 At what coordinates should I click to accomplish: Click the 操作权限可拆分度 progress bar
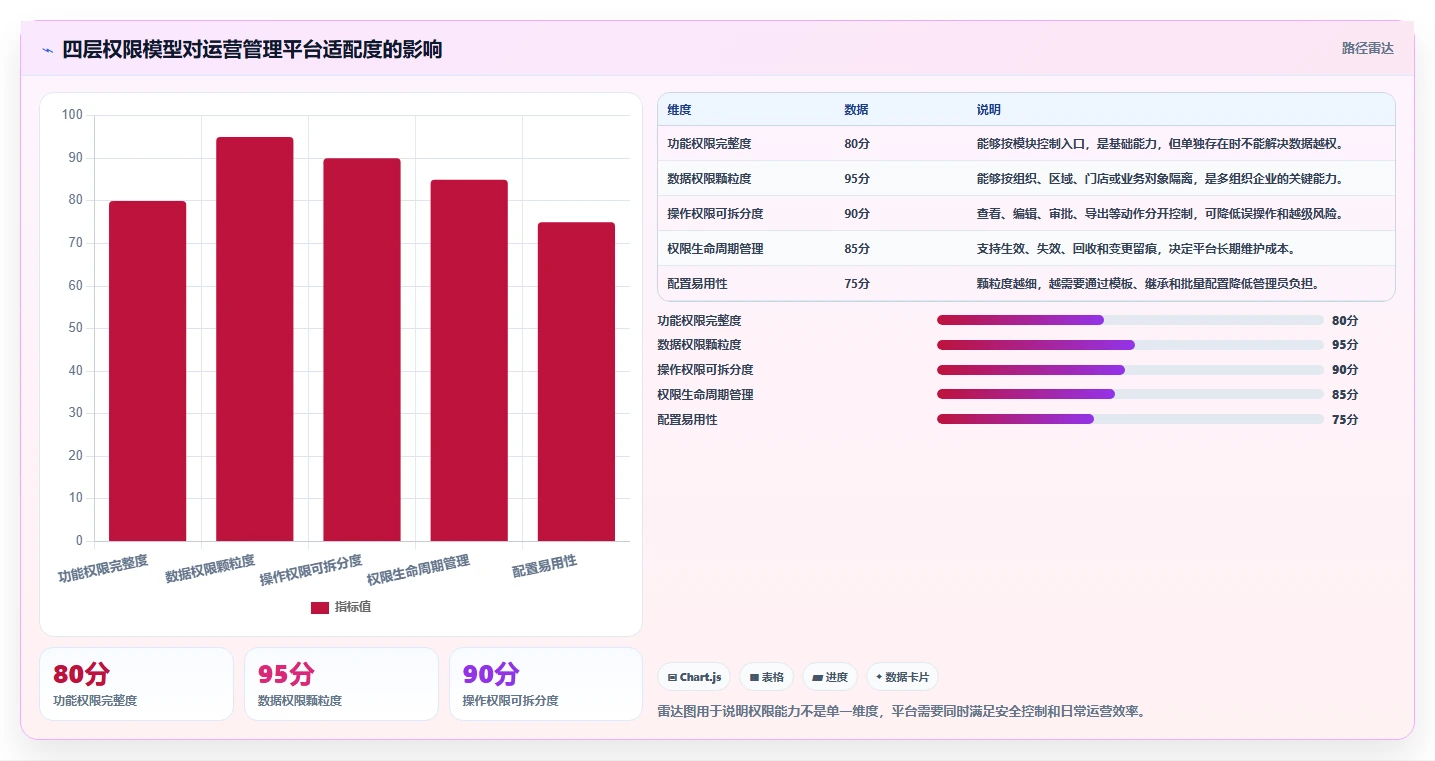(1130, 370)
